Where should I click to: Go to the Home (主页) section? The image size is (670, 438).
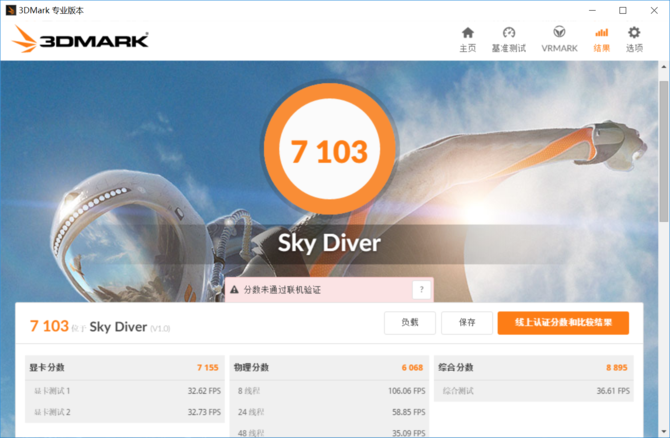pos(467,39)
